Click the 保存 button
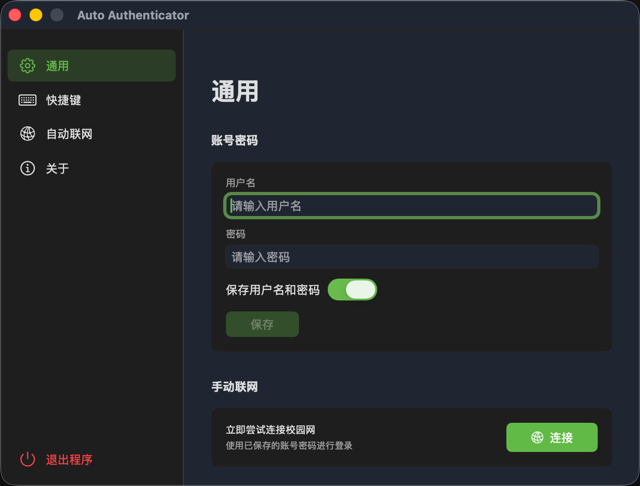Screen dimensions: 640x486 (262, 324)
